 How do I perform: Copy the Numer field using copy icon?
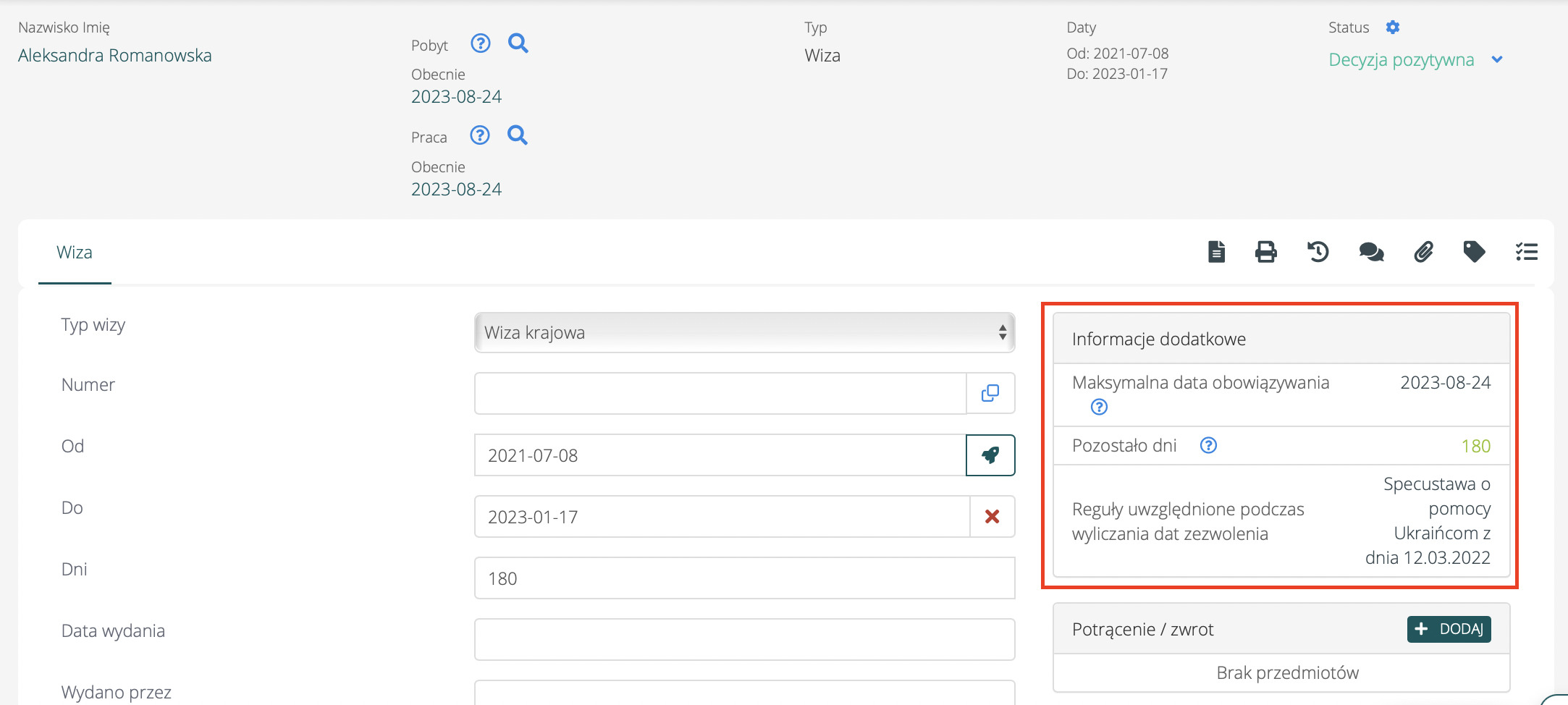(x=990, y=393)
